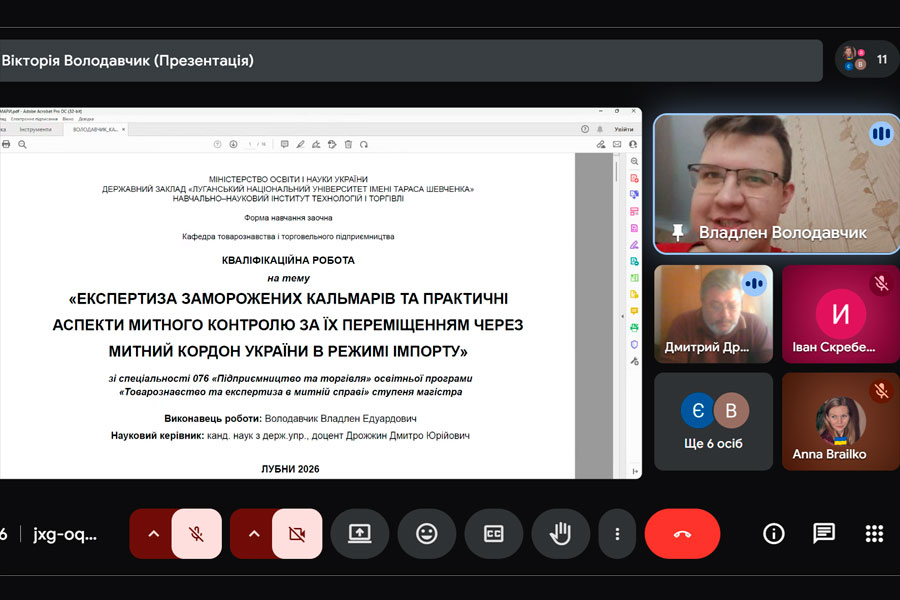This screenshot has width=900, height=600.
Task: Open the chat panel icon
Action: coord(824,534)
